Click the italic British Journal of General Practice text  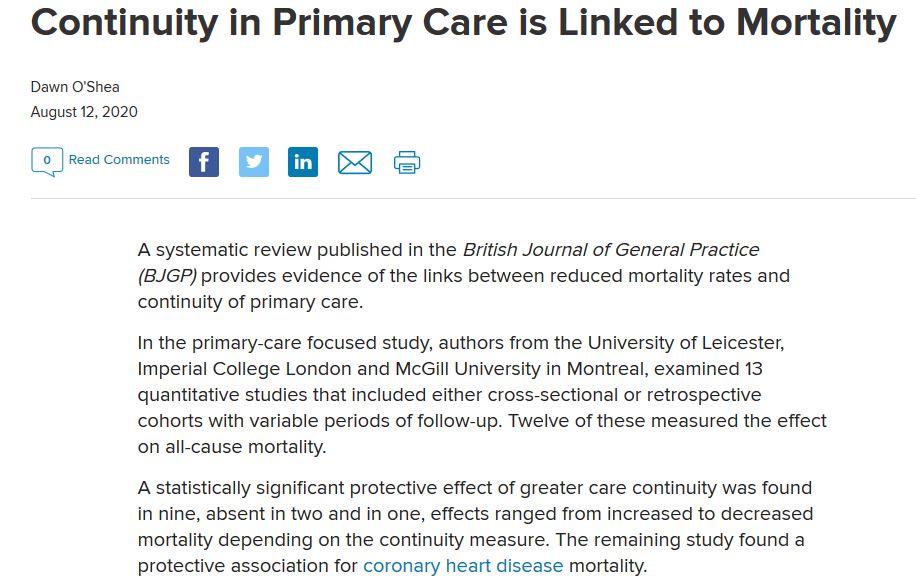pyautogui.click(x=610, y=249)
